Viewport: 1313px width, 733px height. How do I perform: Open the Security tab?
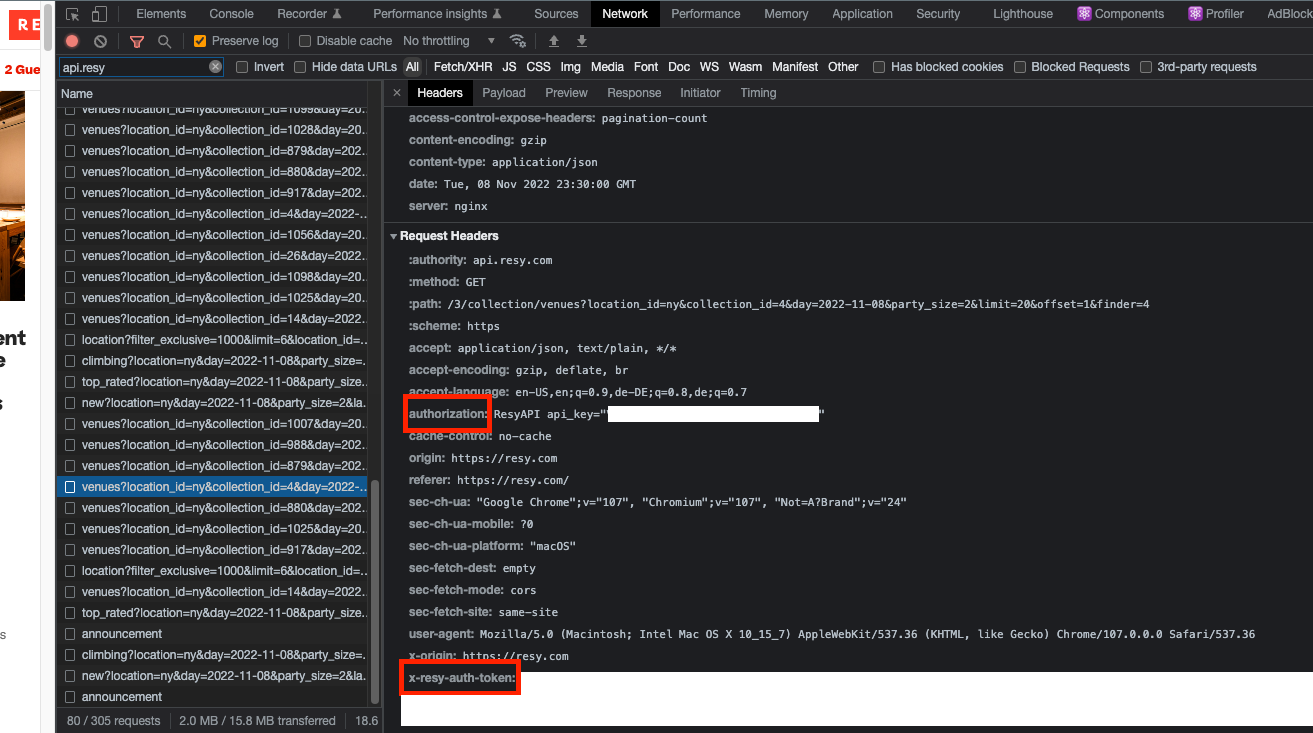[938, 14]
